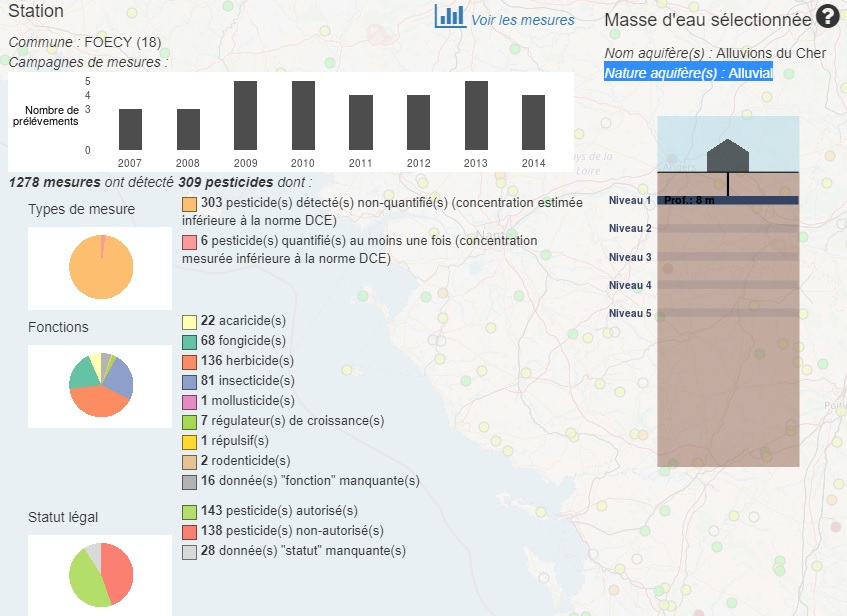The image size is (847, 616).
Task: Click the 2009 bar in measurement chart
Action: pyautogui.click(x=246, y=115)
